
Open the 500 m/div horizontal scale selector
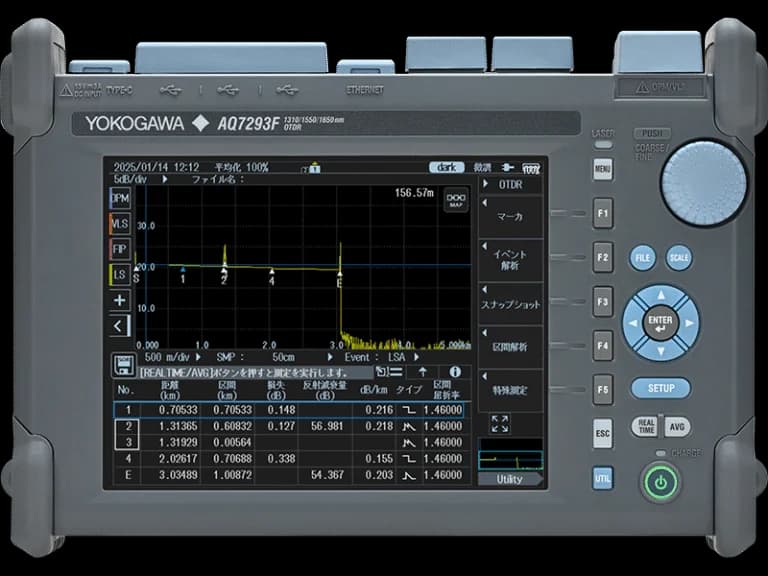[173, 357]
